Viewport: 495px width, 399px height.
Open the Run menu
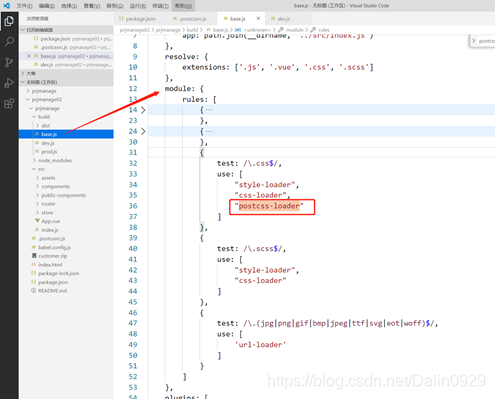click(138, 6)
